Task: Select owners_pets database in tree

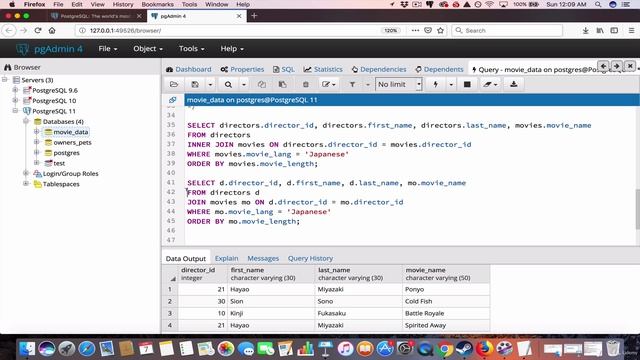Action: click(x=72, y=142)
